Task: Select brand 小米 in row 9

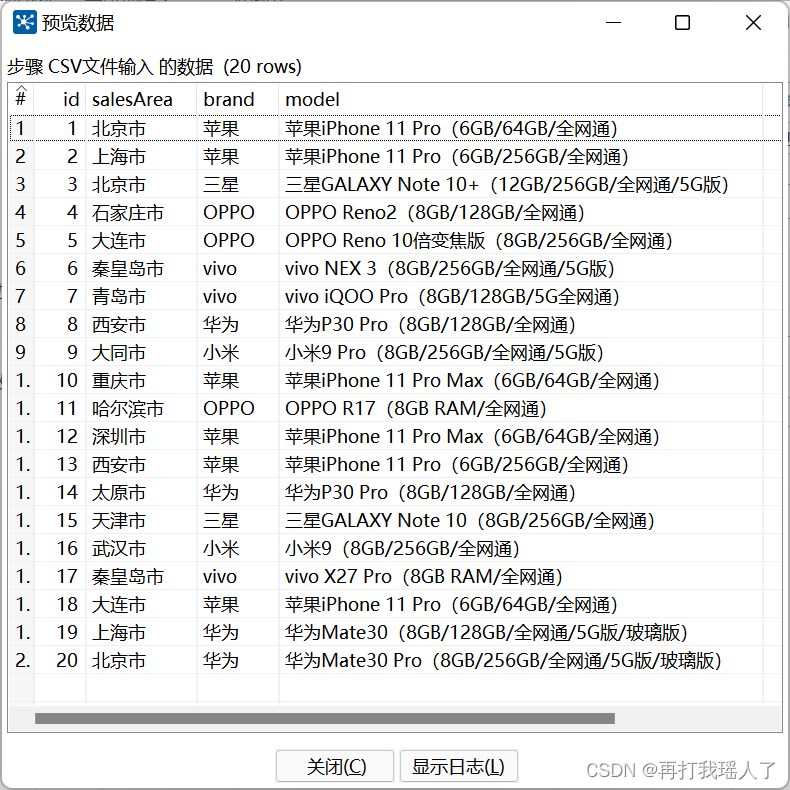Action: 238,352
